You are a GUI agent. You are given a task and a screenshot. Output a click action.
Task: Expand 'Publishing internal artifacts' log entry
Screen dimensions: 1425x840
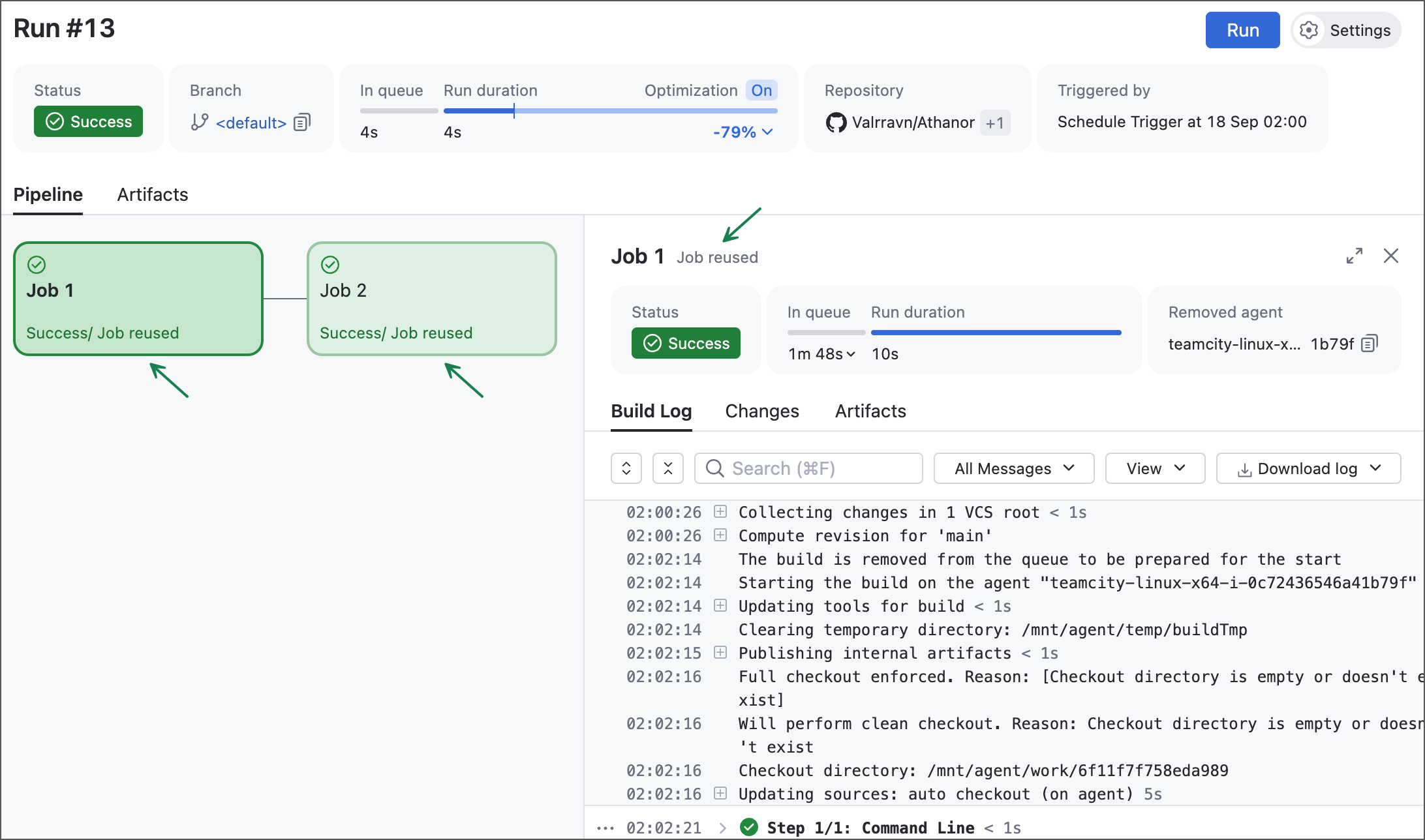[720, 652]
